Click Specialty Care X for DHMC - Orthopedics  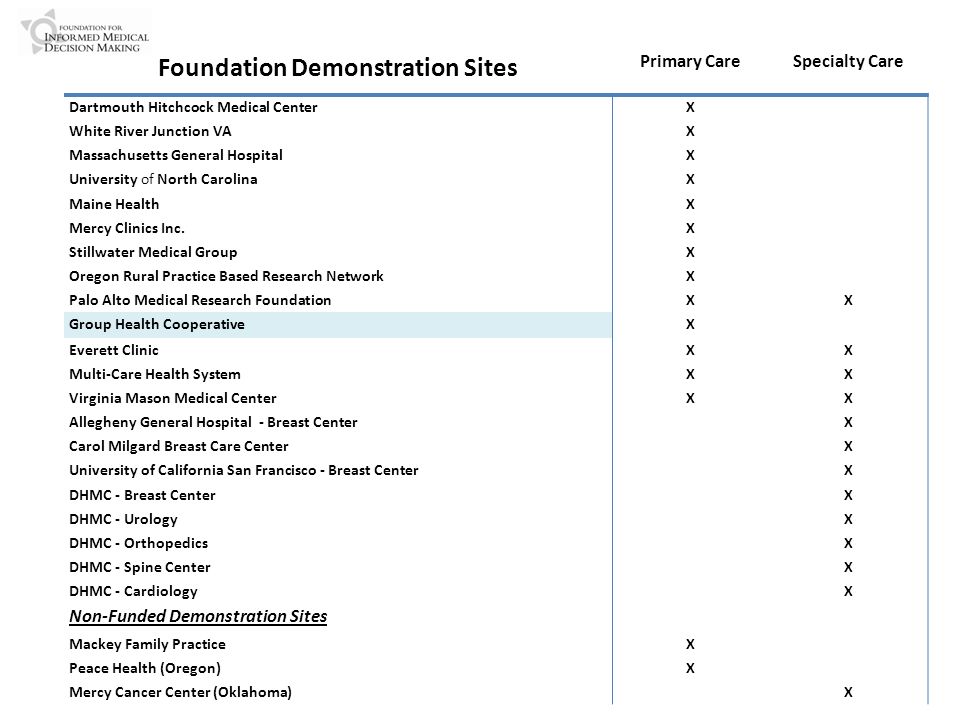pyautogui.click(x=848, y=543)
